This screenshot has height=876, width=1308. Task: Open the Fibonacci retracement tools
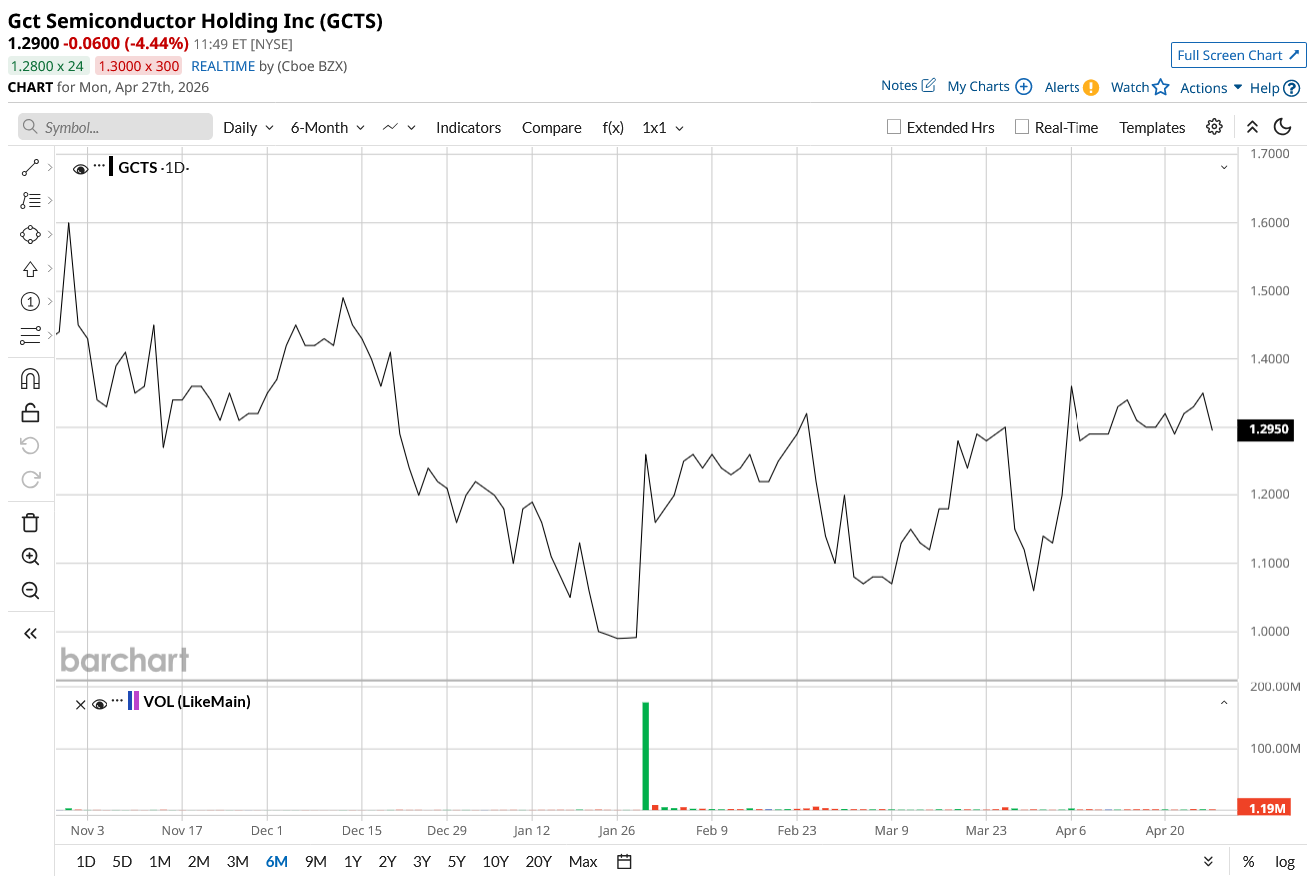[x=30, y=200]
